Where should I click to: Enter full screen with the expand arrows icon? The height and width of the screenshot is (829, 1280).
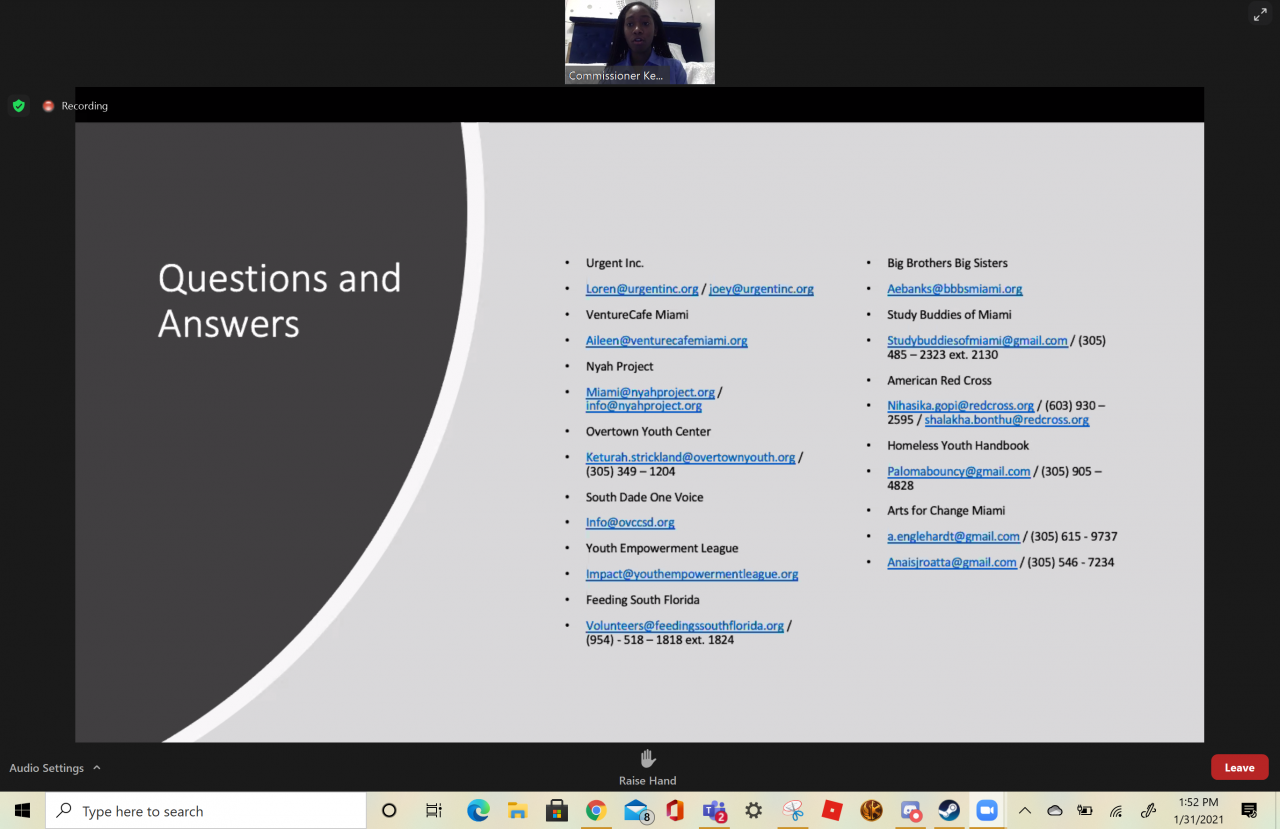[1260, 14]
